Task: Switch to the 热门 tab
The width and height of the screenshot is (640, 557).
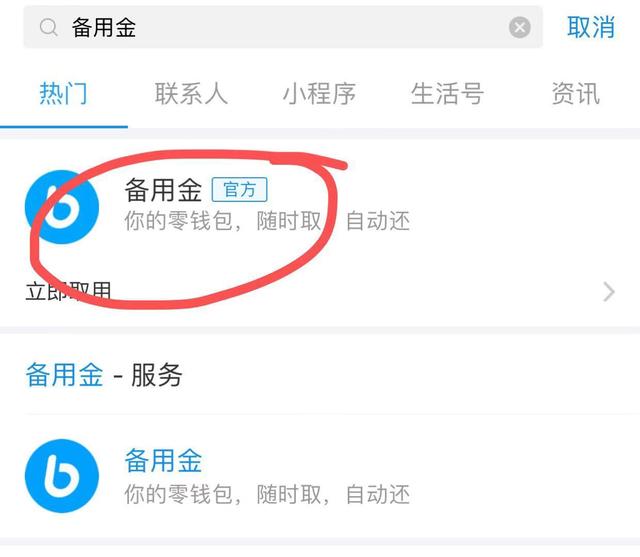Action: 64,93
